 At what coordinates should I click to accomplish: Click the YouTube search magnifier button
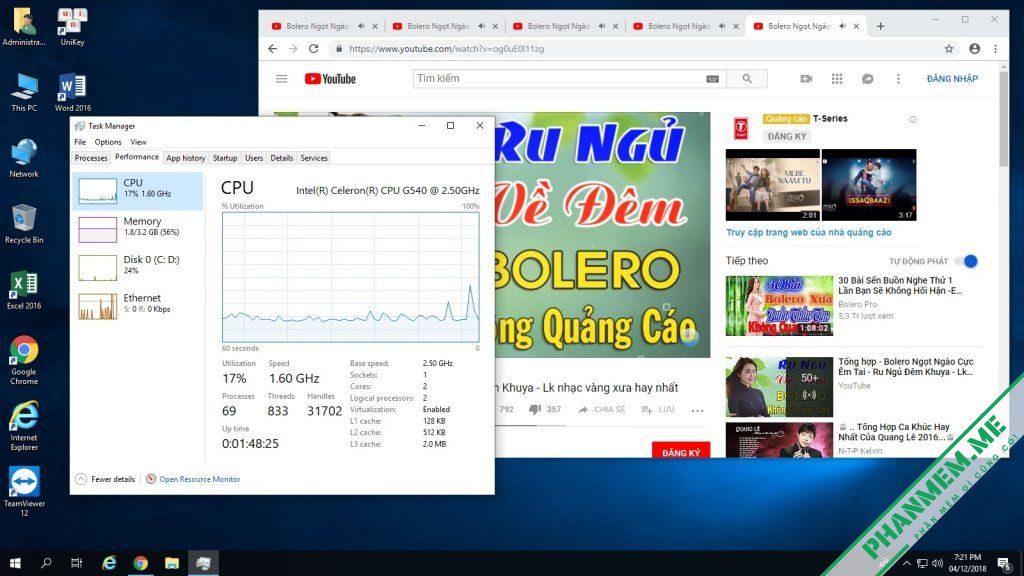[x=747, y=78]
